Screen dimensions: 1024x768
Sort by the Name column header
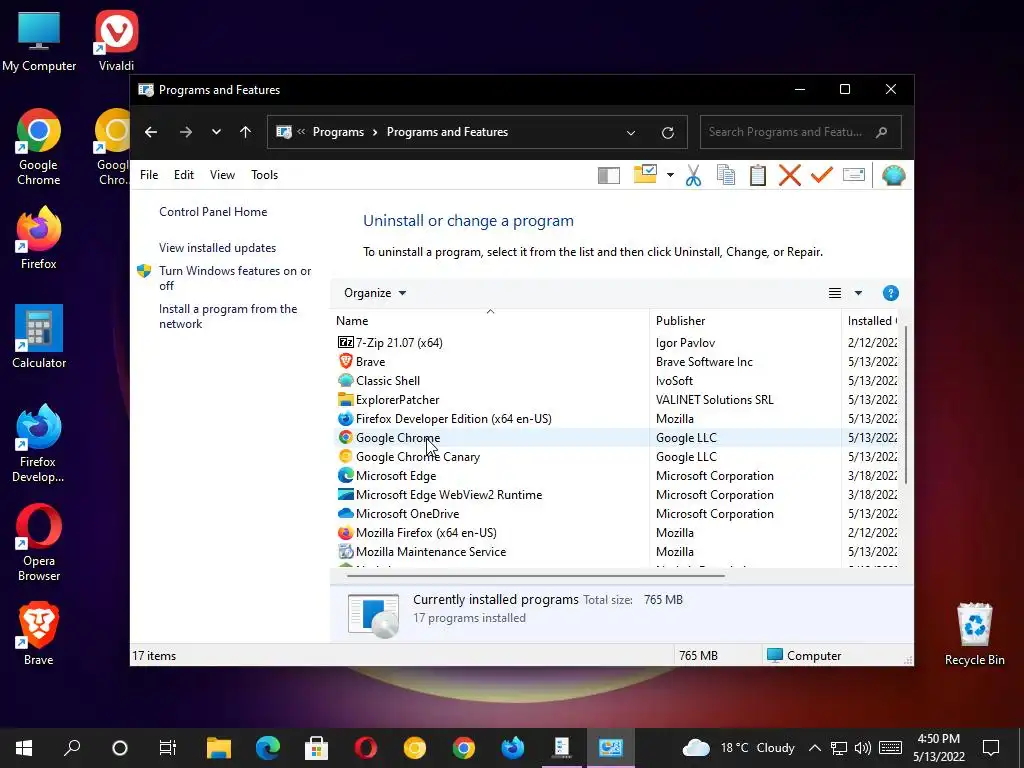tap(490, 321)
